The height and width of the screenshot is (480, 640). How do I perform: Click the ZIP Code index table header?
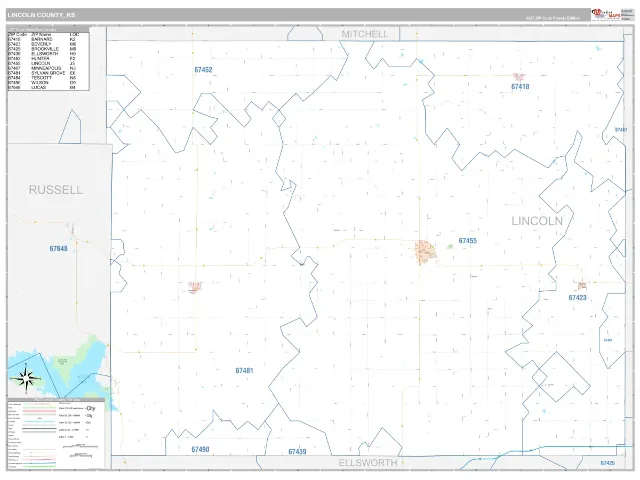click(48, 30)
